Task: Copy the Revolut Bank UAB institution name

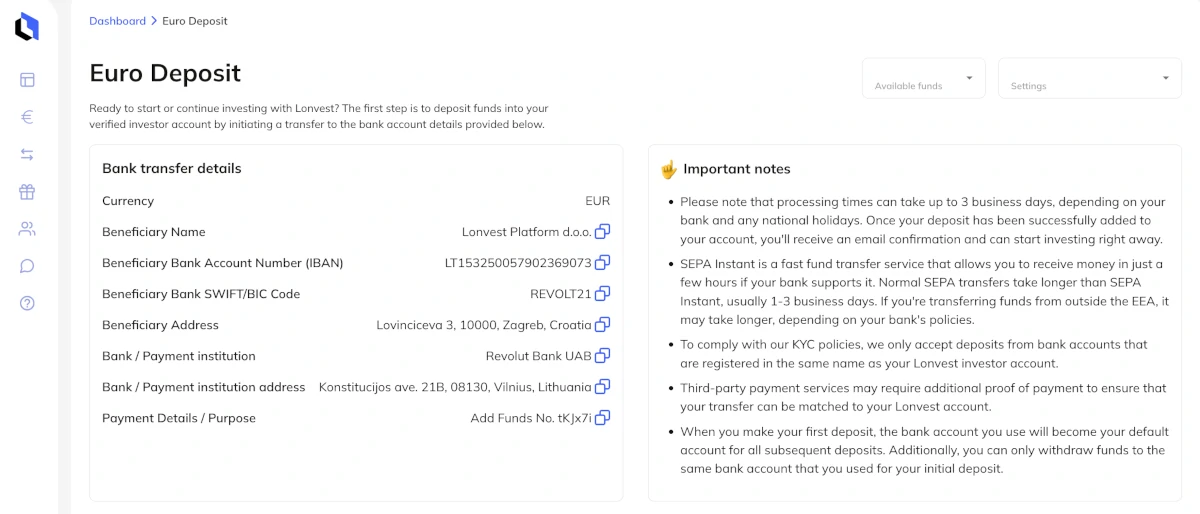Action: point(602,356)
